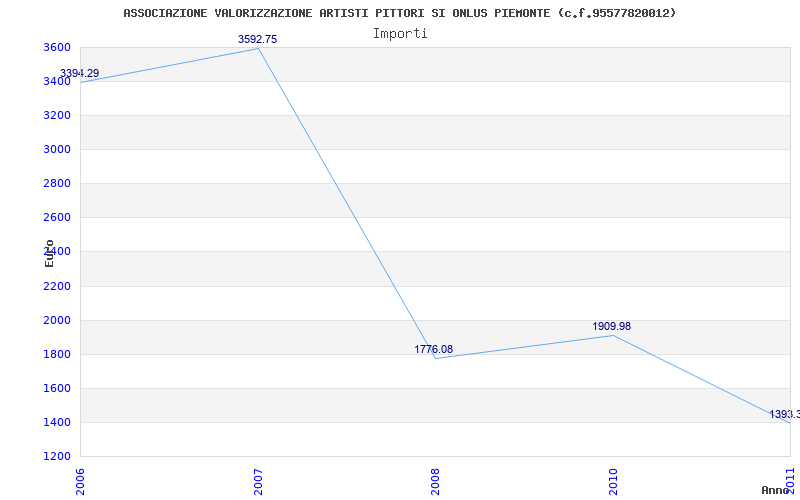This screenshot has width=800, height=500.
Task: Click the y-axis value 1600
Action: 56,388
